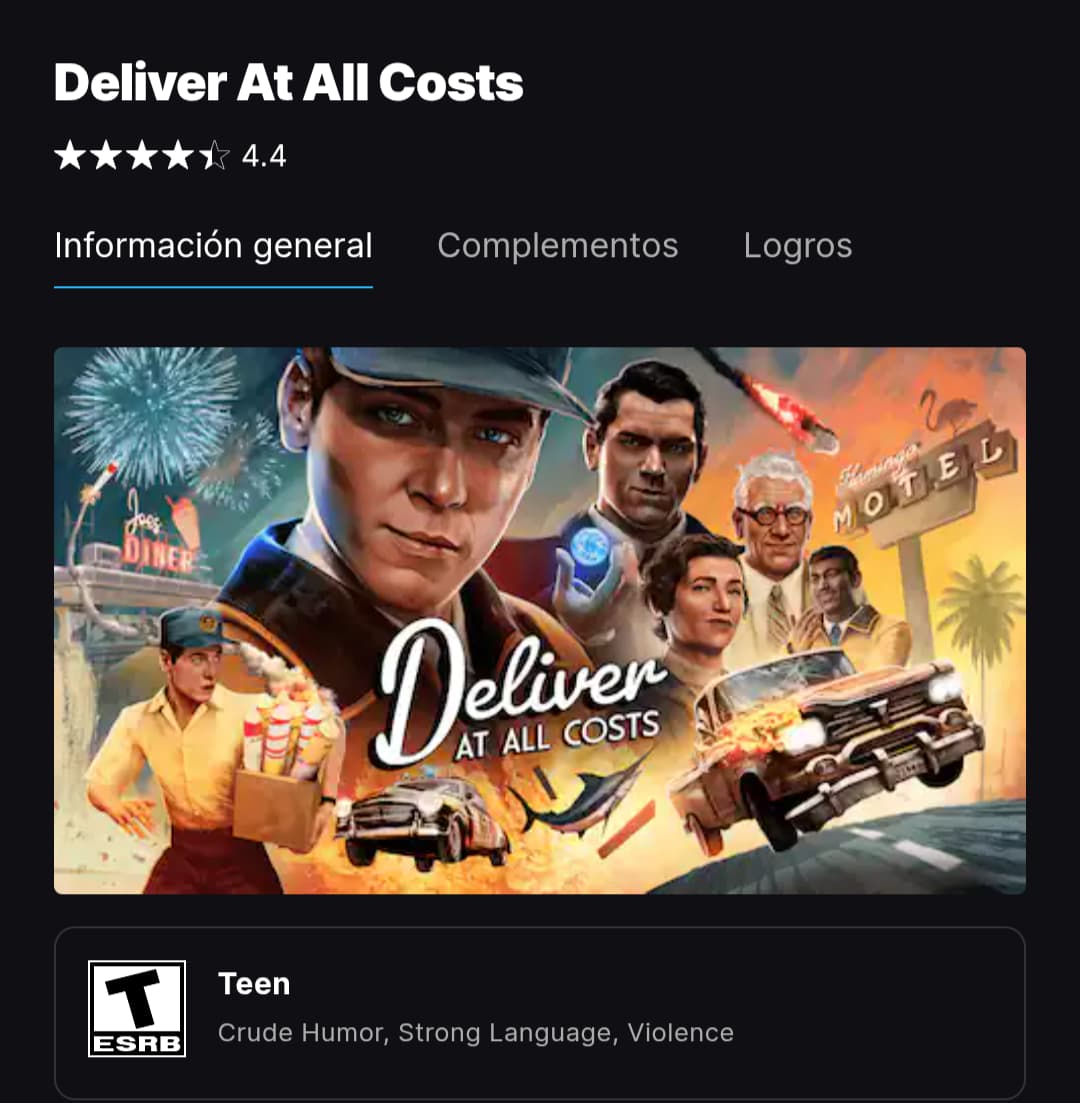This screenshot has height=1103, width=1080.
Task: Click the first rating star
Action: 70,155
